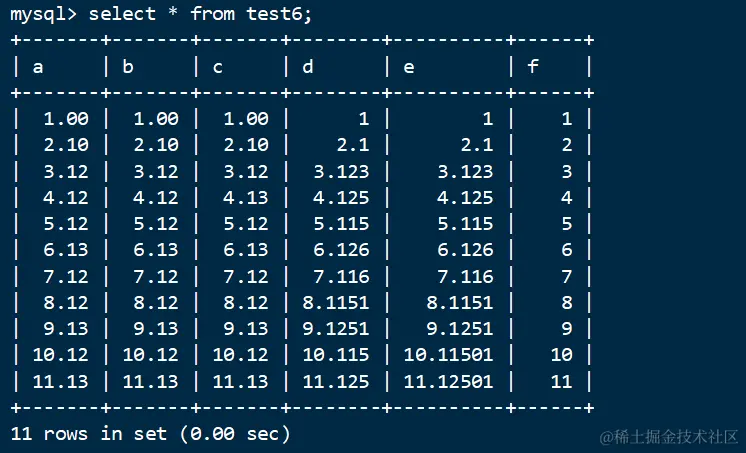Click value 10.11501 in column e

coord(449,355)
